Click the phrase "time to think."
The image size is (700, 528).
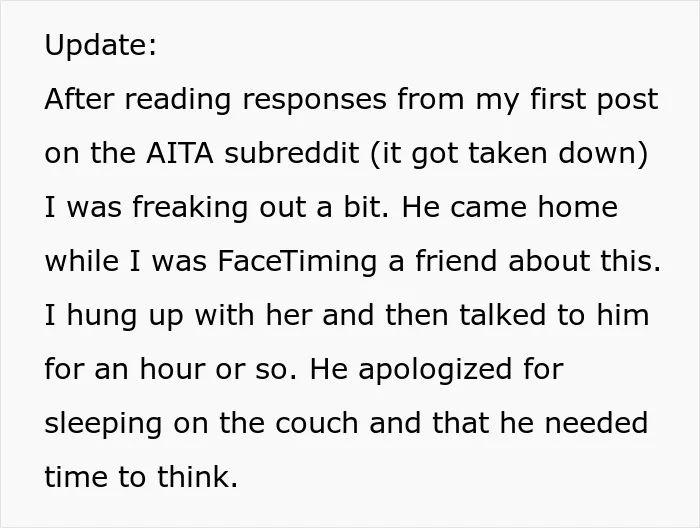142,477
